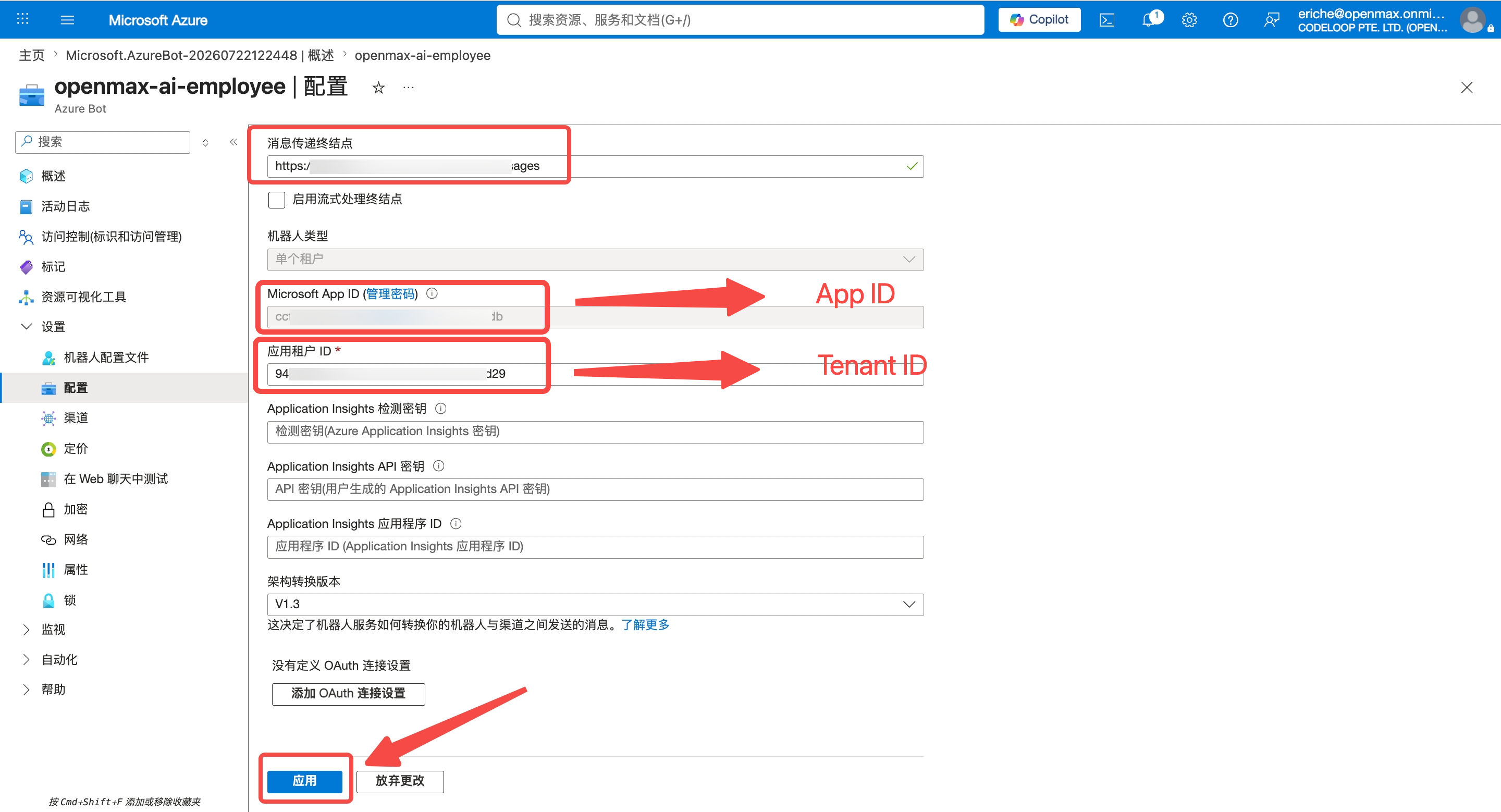
Task: Close the configuration blade
Action: 1467,88
